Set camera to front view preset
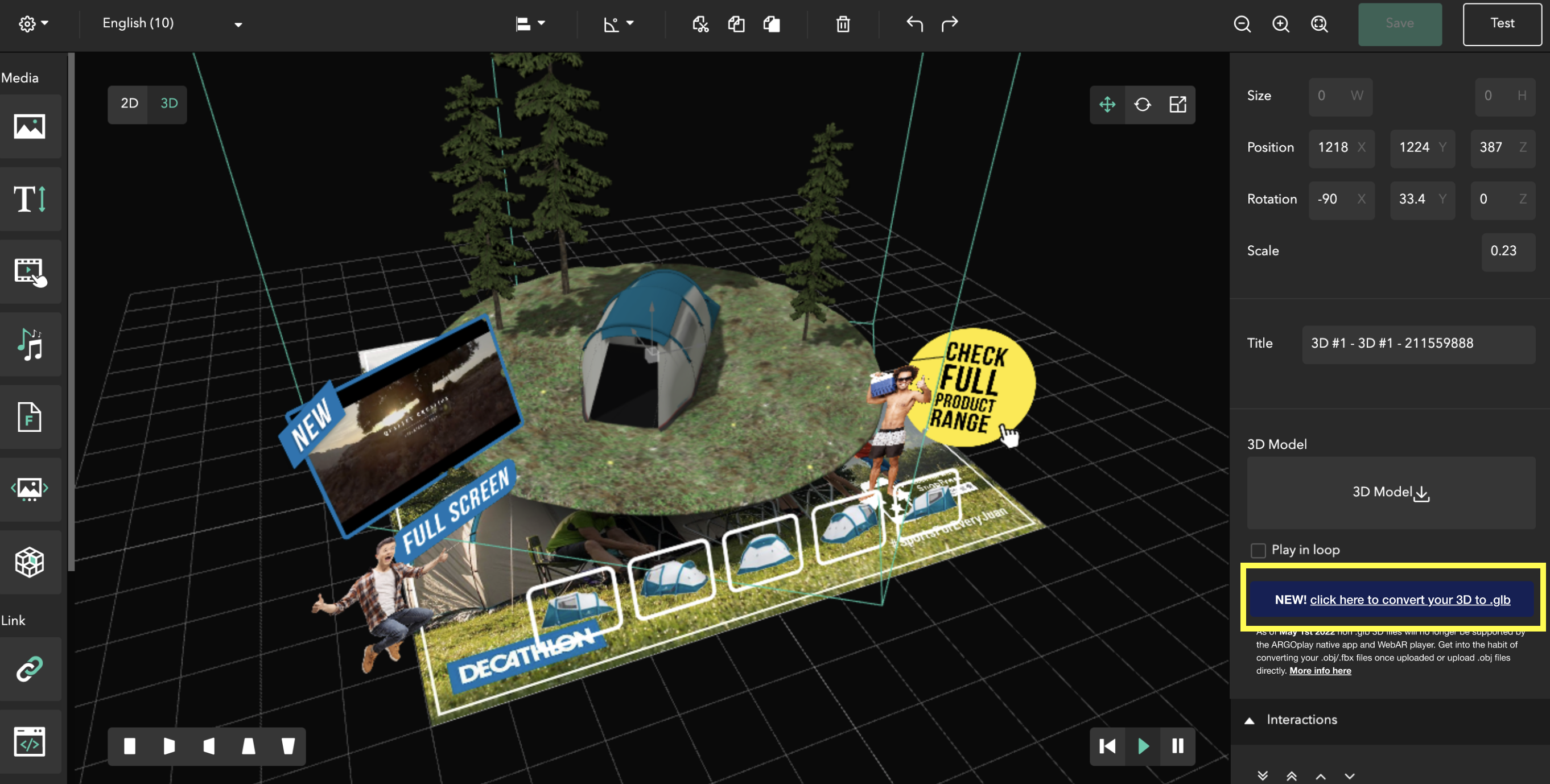 (129, 746)
